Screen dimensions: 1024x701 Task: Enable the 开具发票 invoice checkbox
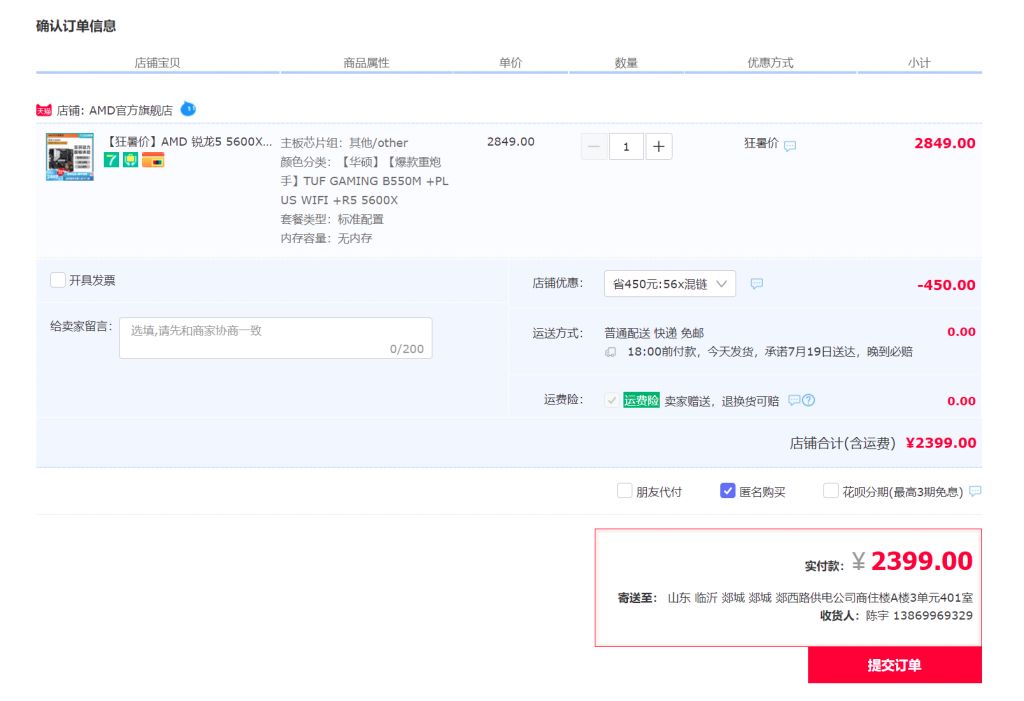(57, 280)
